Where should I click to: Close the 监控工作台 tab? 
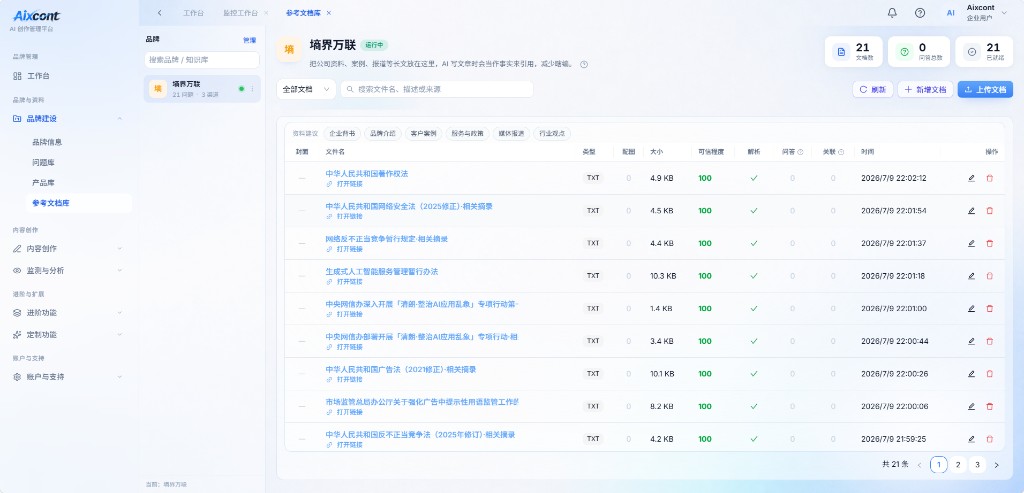pos(266,13)
